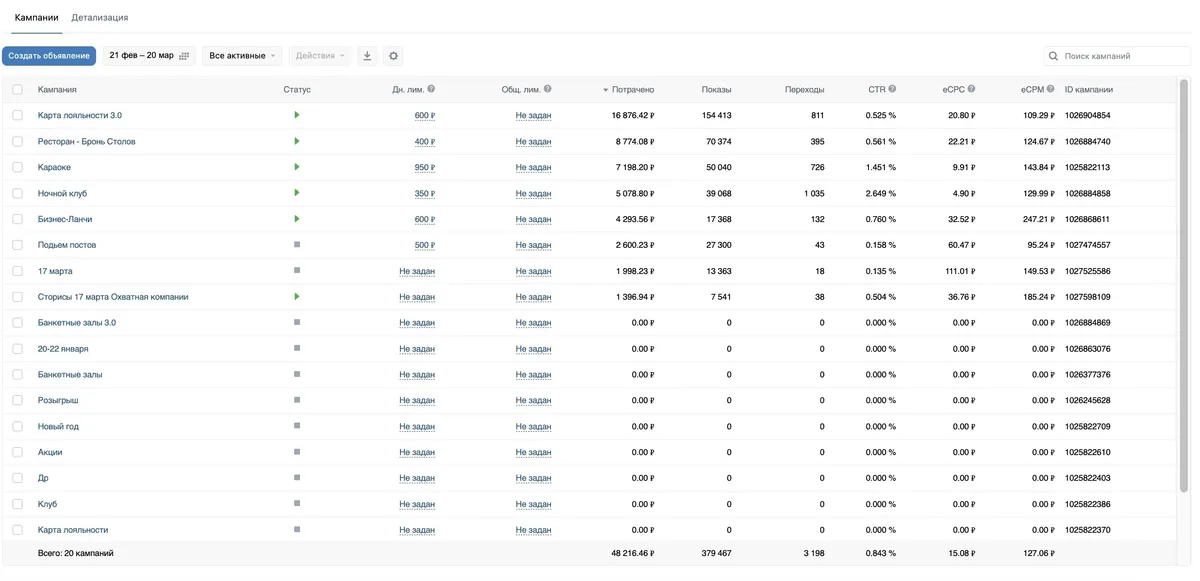Click help icon next to Общ. лим.

point(547,89)
